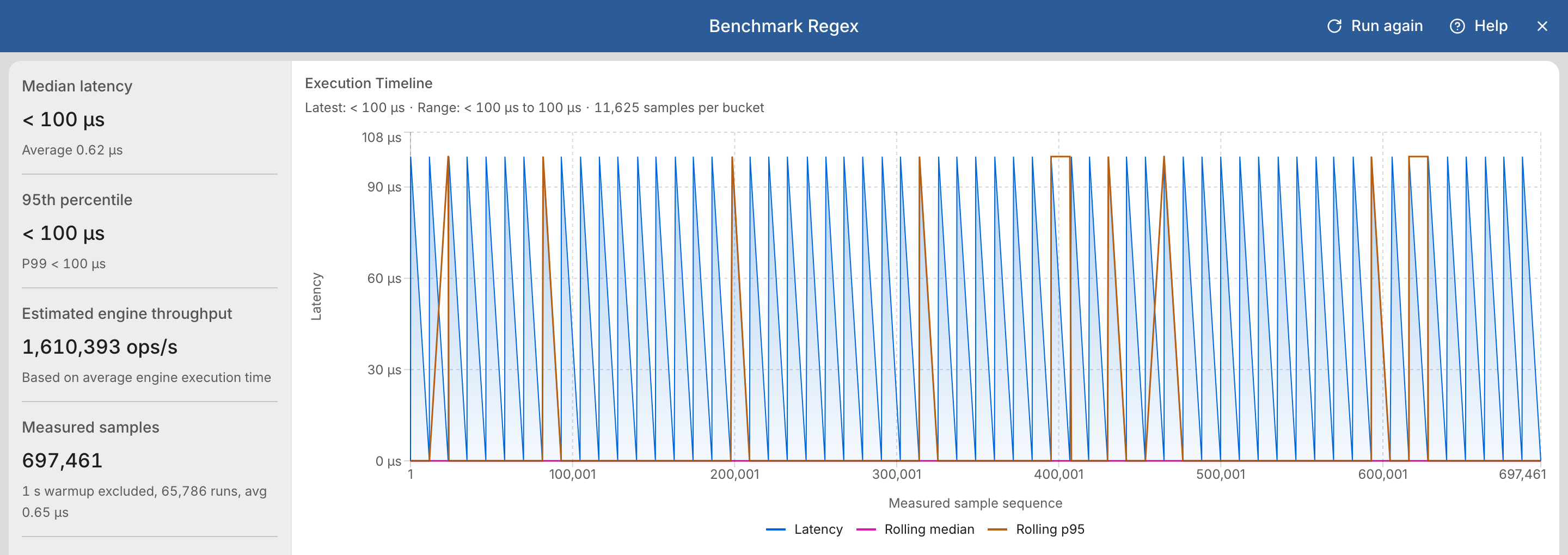Click the 95th percentile label
The height and width of the screenshot is (555, 1568).
77,200
